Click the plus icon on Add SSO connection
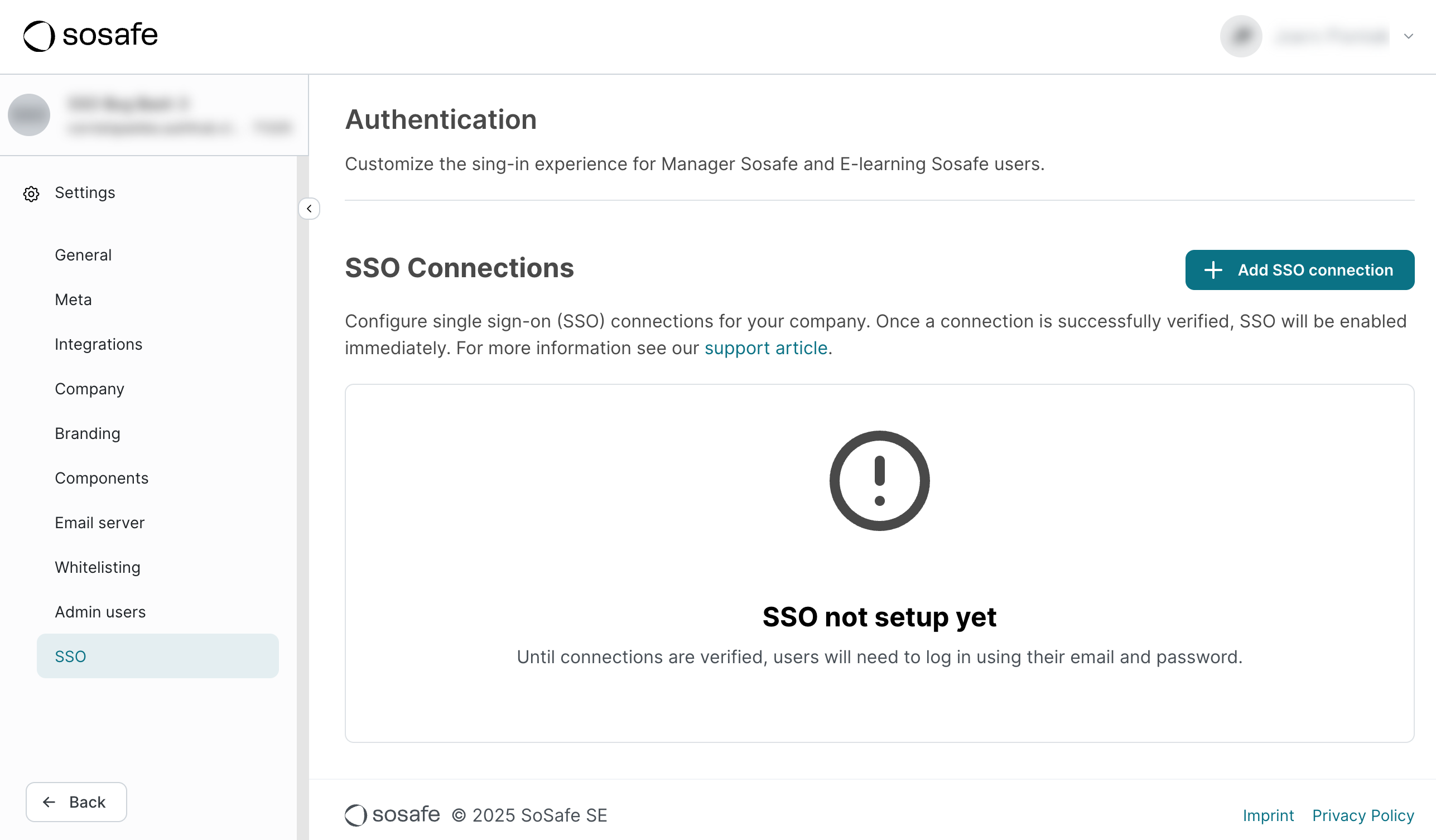The width and height of the screenshot is (1436, 840). coord(1213,269)
